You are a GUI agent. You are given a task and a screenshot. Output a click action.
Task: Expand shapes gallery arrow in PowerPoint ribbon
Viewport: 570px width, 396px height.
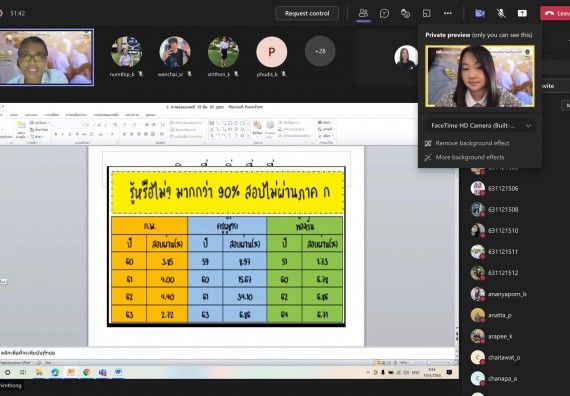[248, 135]
